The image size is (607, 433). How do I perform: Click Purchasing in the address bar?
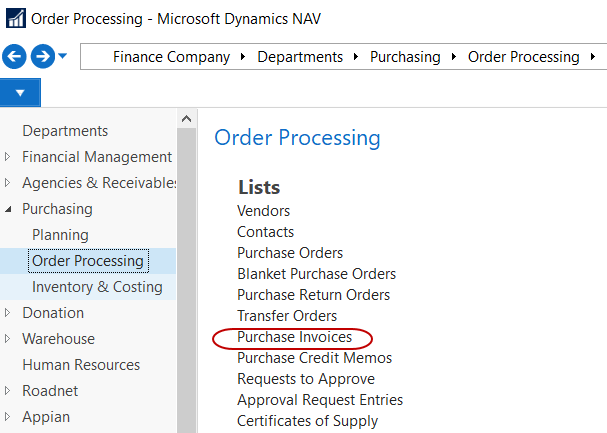[x=405, y=57]
